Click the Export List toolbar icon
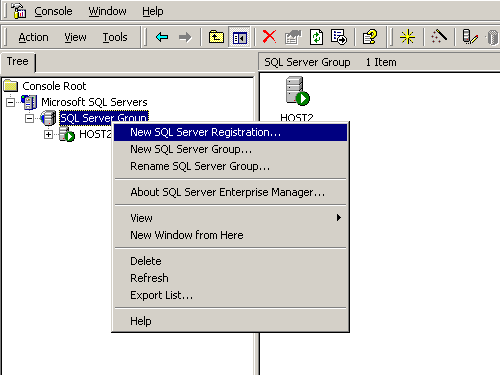 click(339, 37)
